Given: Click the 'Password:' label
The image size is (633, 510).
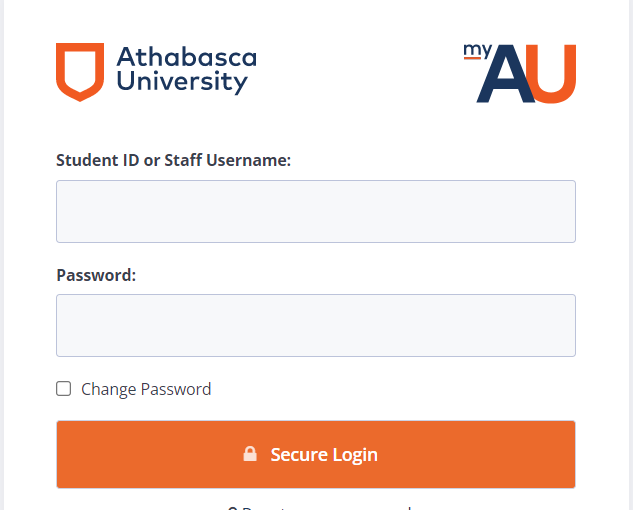Looking at the screenshot, I should 96,274.
